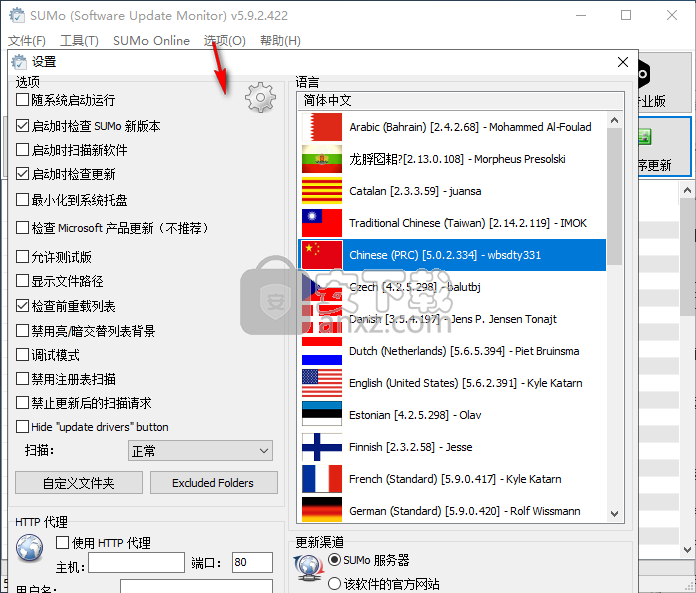This screenshot has height=593, width=696.
Task: Enable 启动时扫描新软件 option
Action: (x=22, y=150)
